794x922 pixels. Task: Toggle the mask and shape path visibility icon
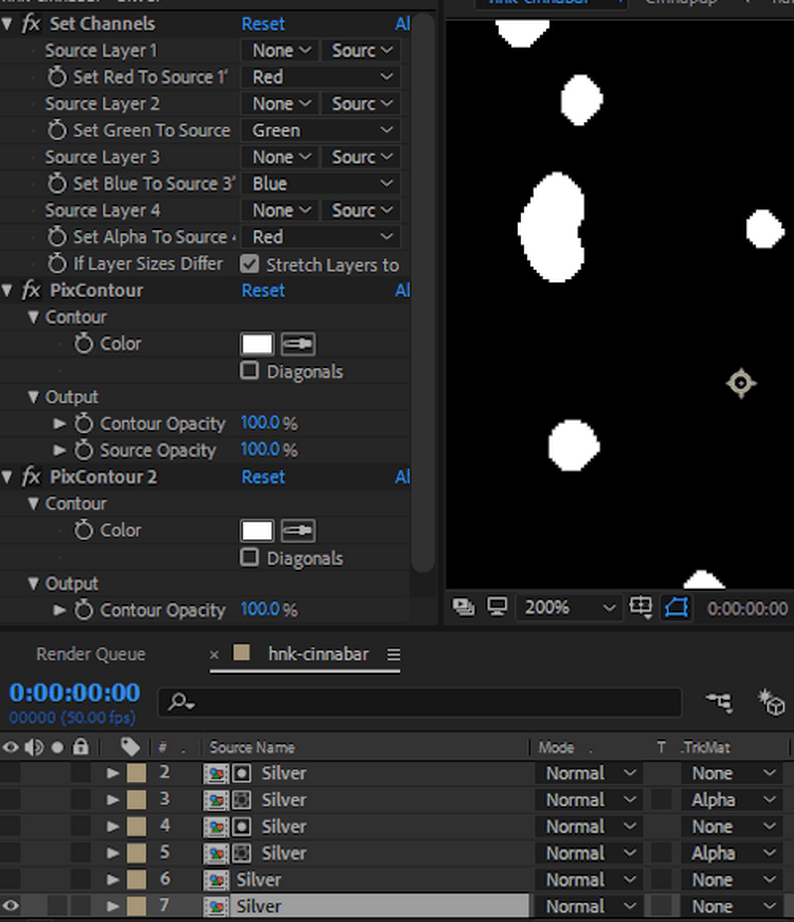pos(676,607)
